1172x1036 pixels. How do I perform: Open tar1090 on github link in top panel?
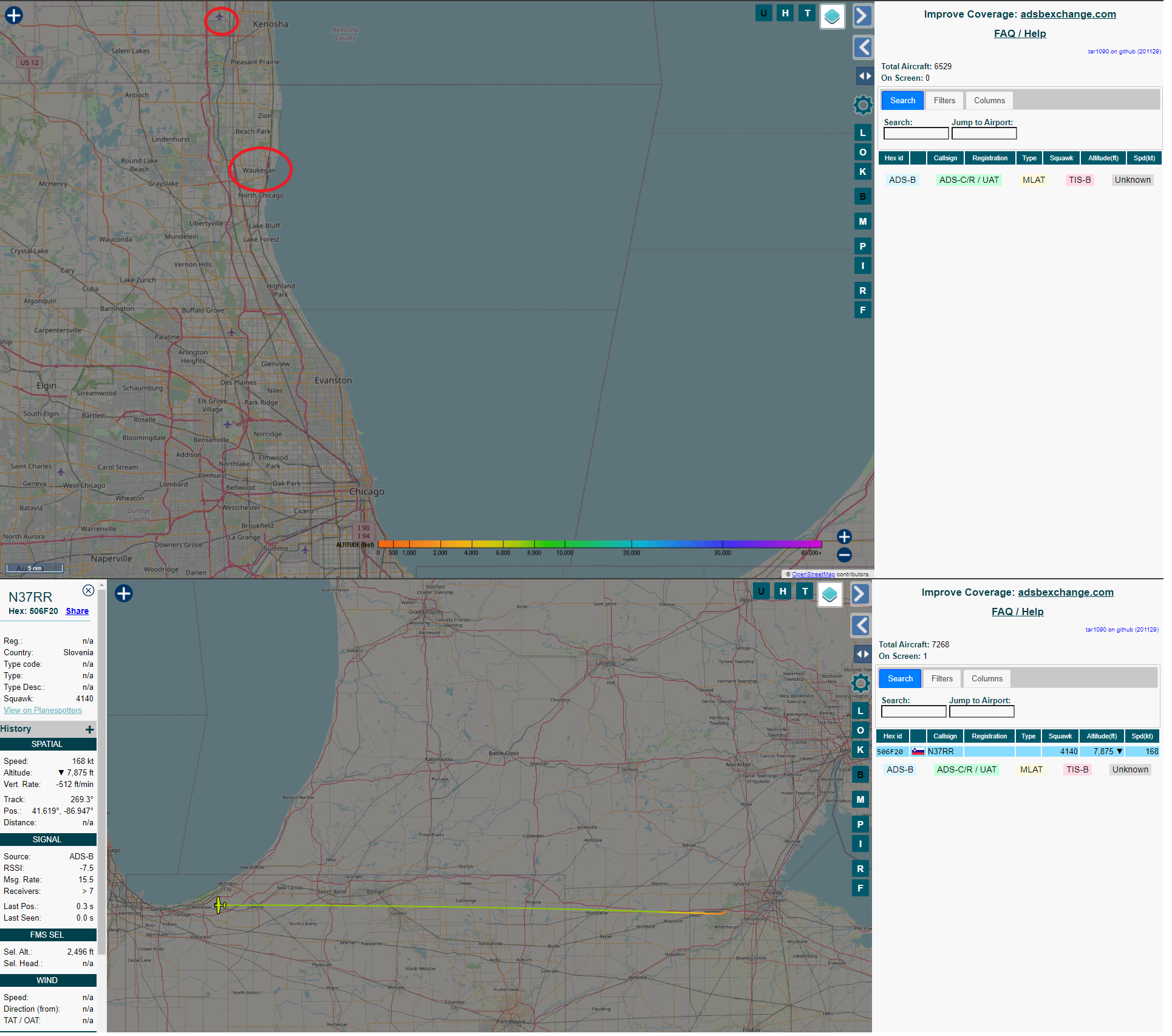pyautogui.click(x=1124, y=52)
